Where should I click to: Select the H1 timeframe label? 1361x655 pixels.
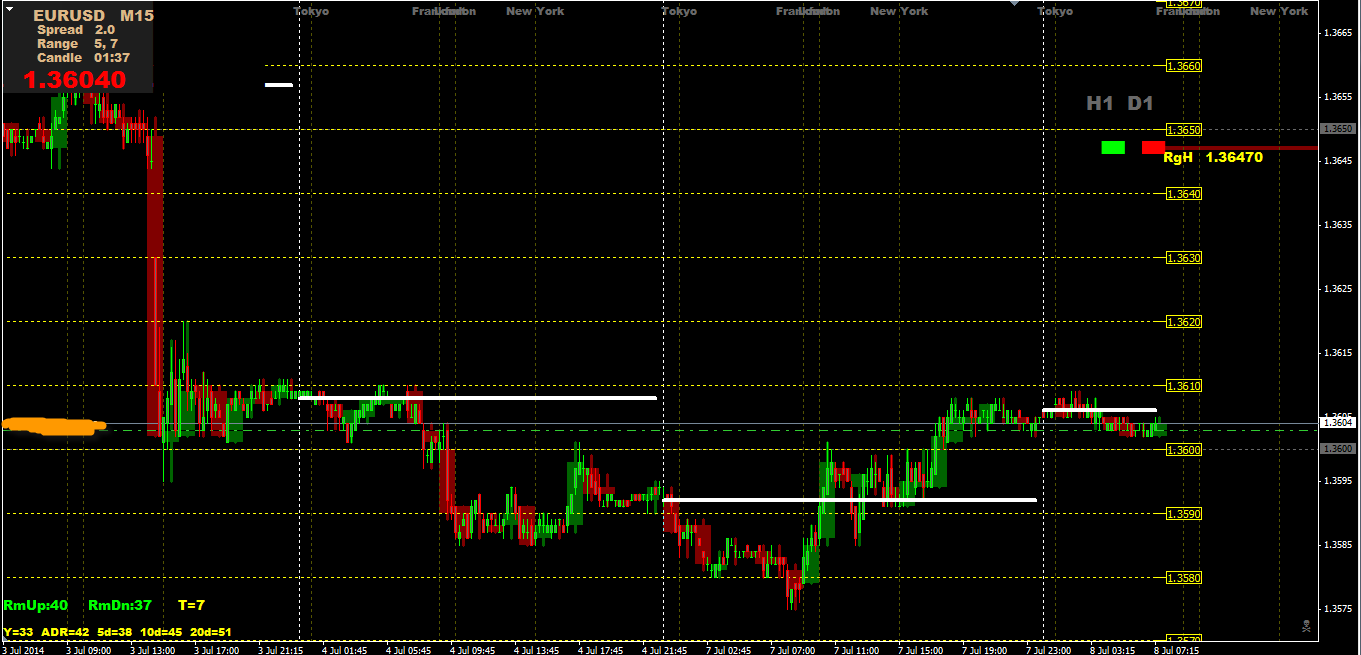(x=1101, y=103)
